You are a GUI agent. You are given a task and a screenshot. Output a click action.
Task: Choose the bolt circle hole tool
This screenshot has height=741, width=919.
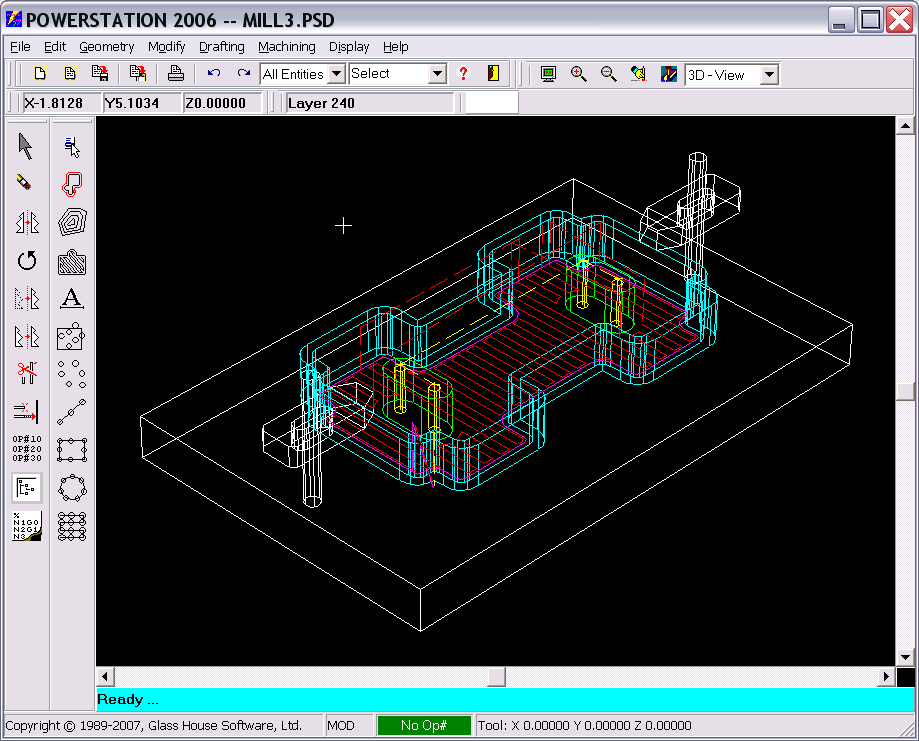(x=73, y=488)
